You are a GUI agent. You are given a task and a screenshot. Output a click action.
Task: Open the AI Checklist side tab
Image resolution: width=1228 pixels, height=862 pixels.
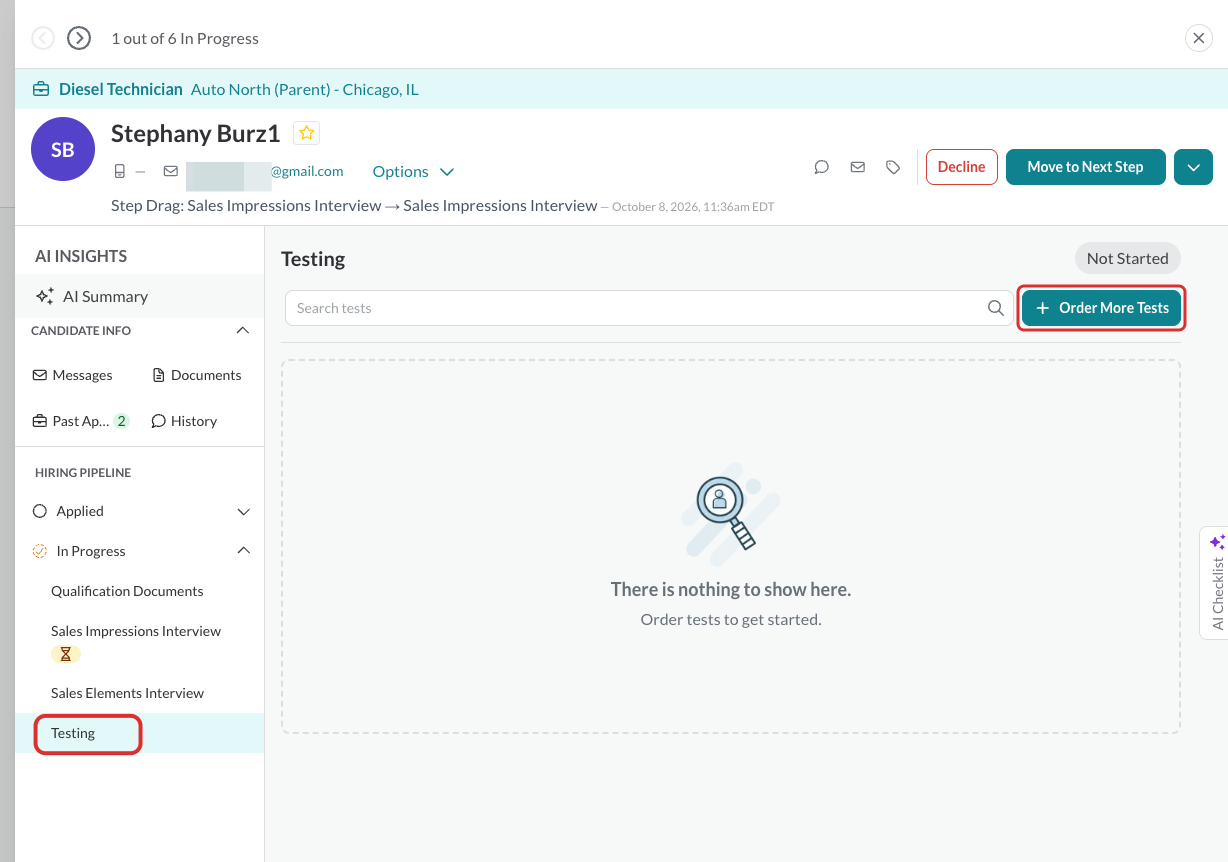pos(1215,584)
